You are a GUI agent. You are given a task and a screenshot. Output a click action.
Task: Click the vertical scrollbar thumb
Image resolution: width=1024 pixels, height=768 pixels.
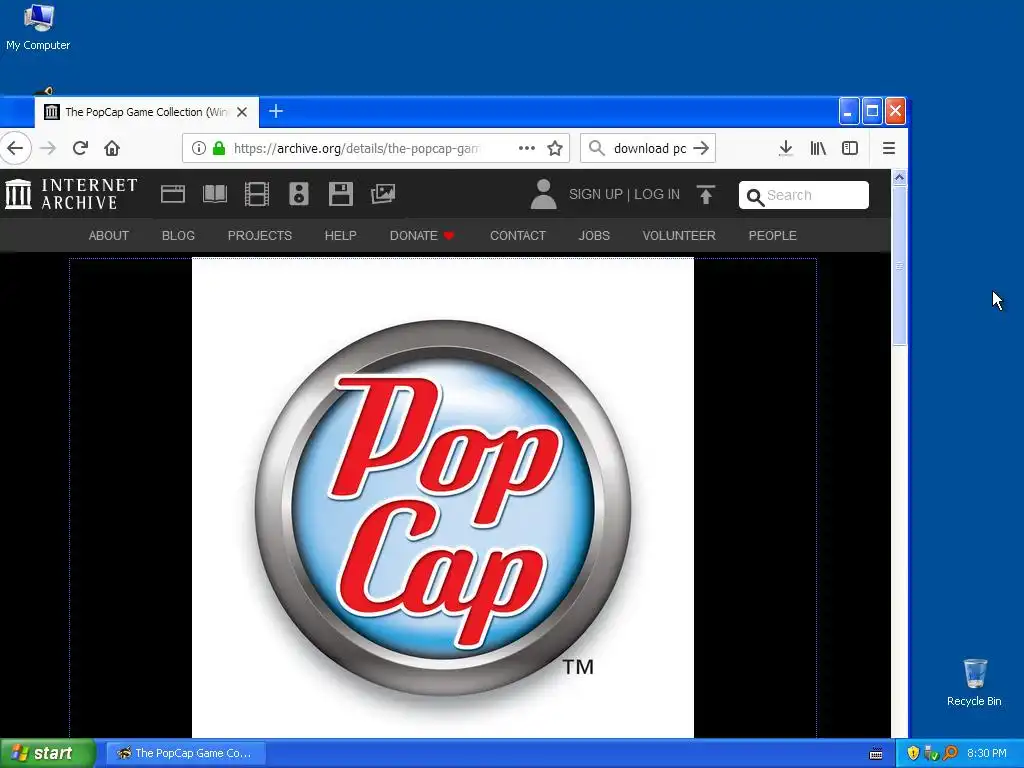[x=899, y=266]
